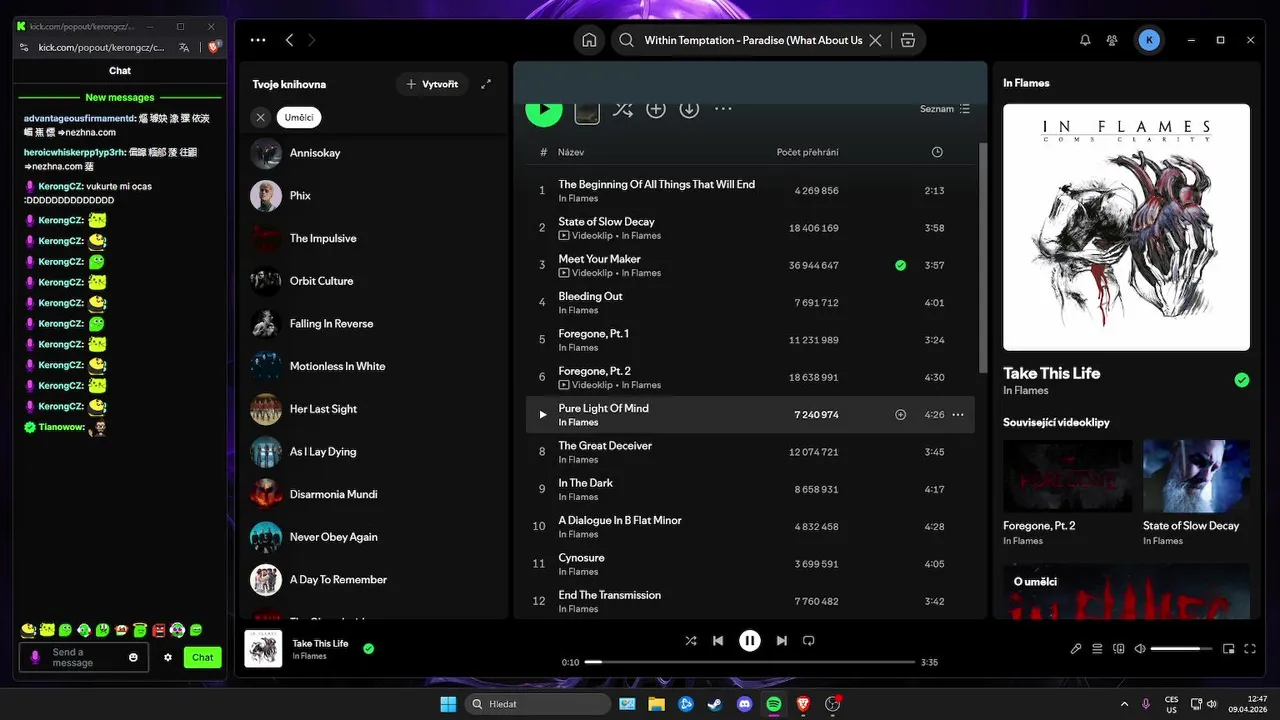Switch Spotify to full screen view
This screenshot has width=1280, height=720.
[x=1251, y=649]
